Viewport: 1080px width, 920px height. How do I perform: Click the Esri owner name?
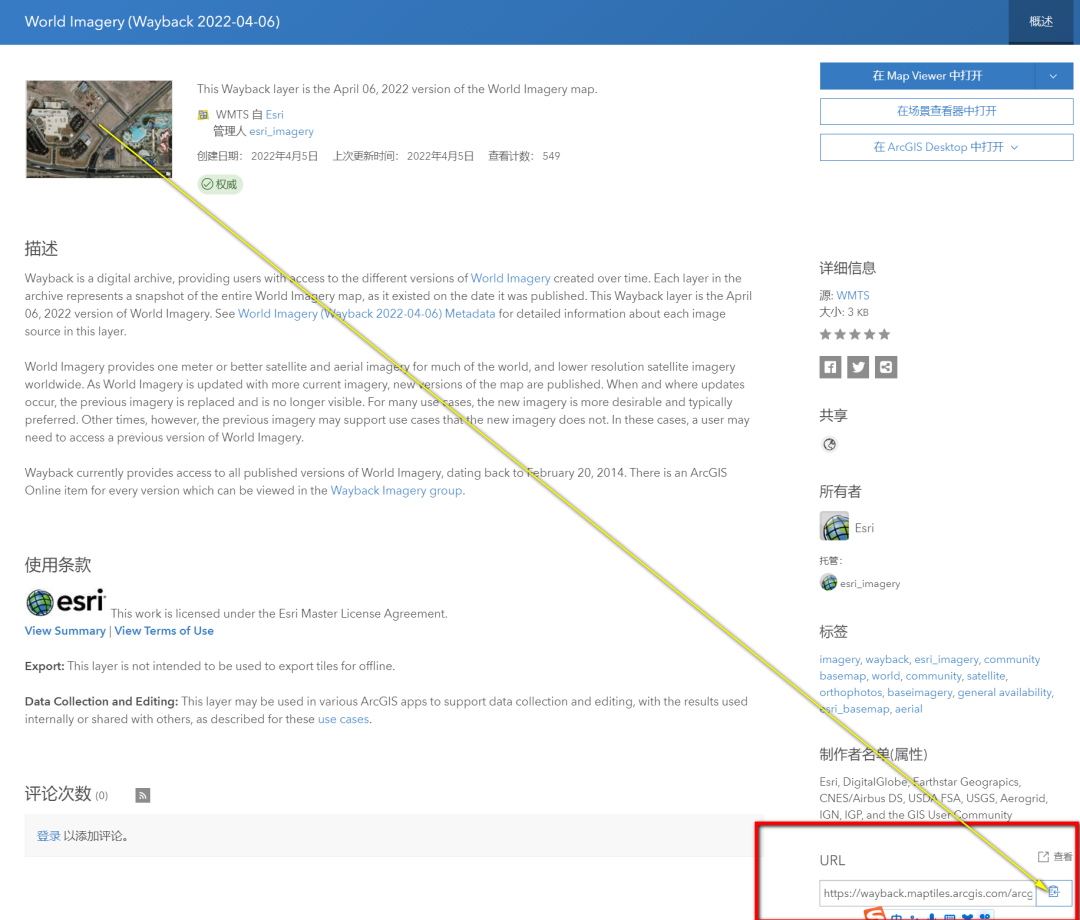pos(864,528)
